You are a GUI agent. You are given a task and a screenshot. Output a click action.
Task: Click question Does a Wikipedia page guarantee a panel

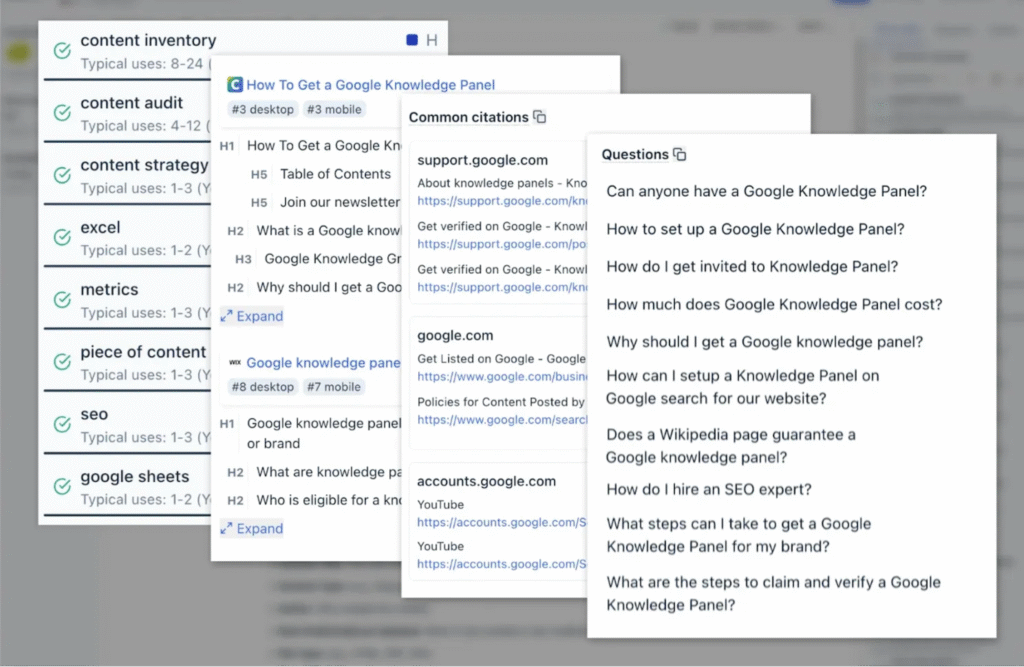click(x=731, y=446)
